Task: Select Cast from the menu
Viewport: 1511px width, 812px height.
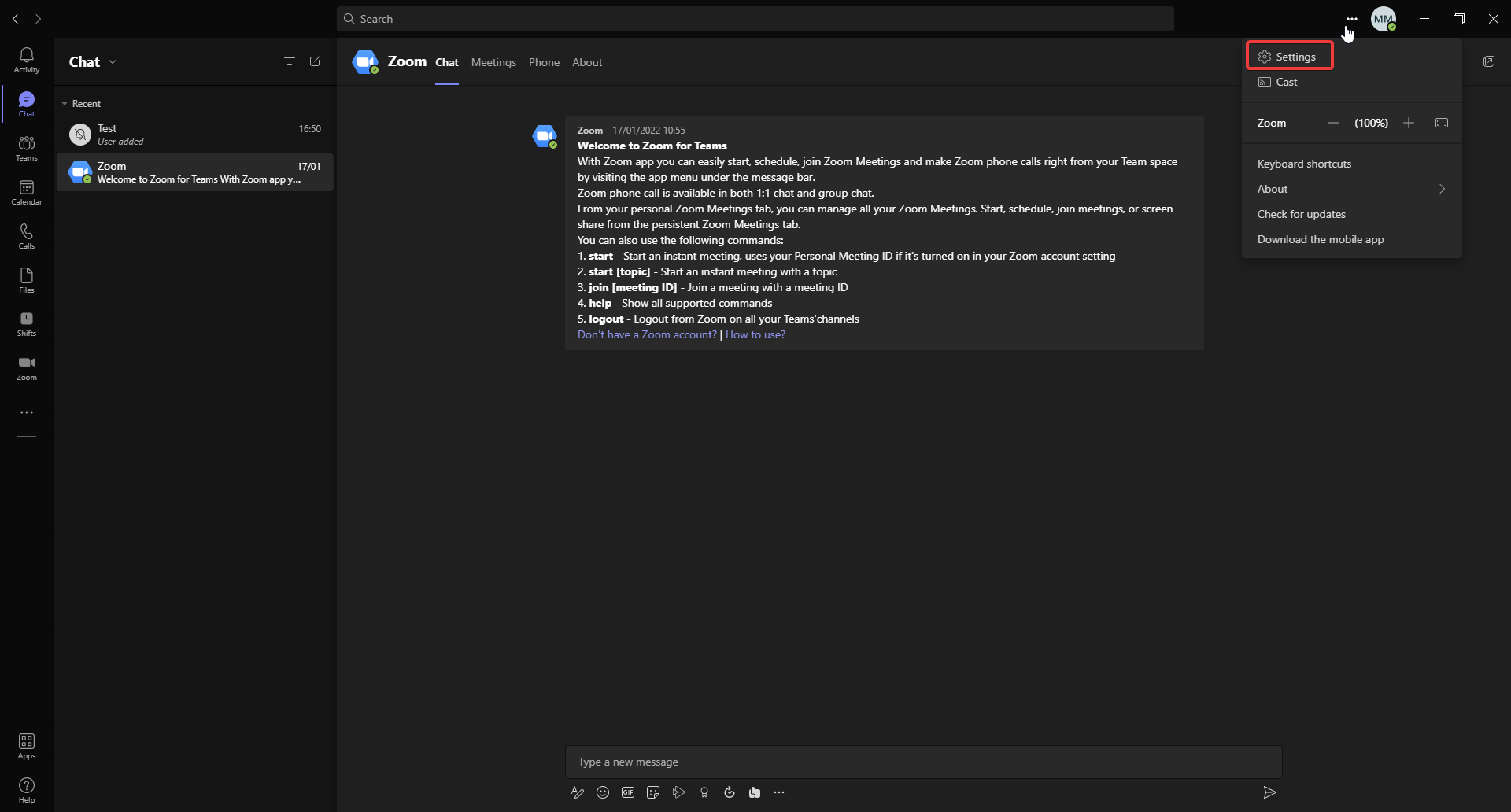Action: [x=1352, y=82]
